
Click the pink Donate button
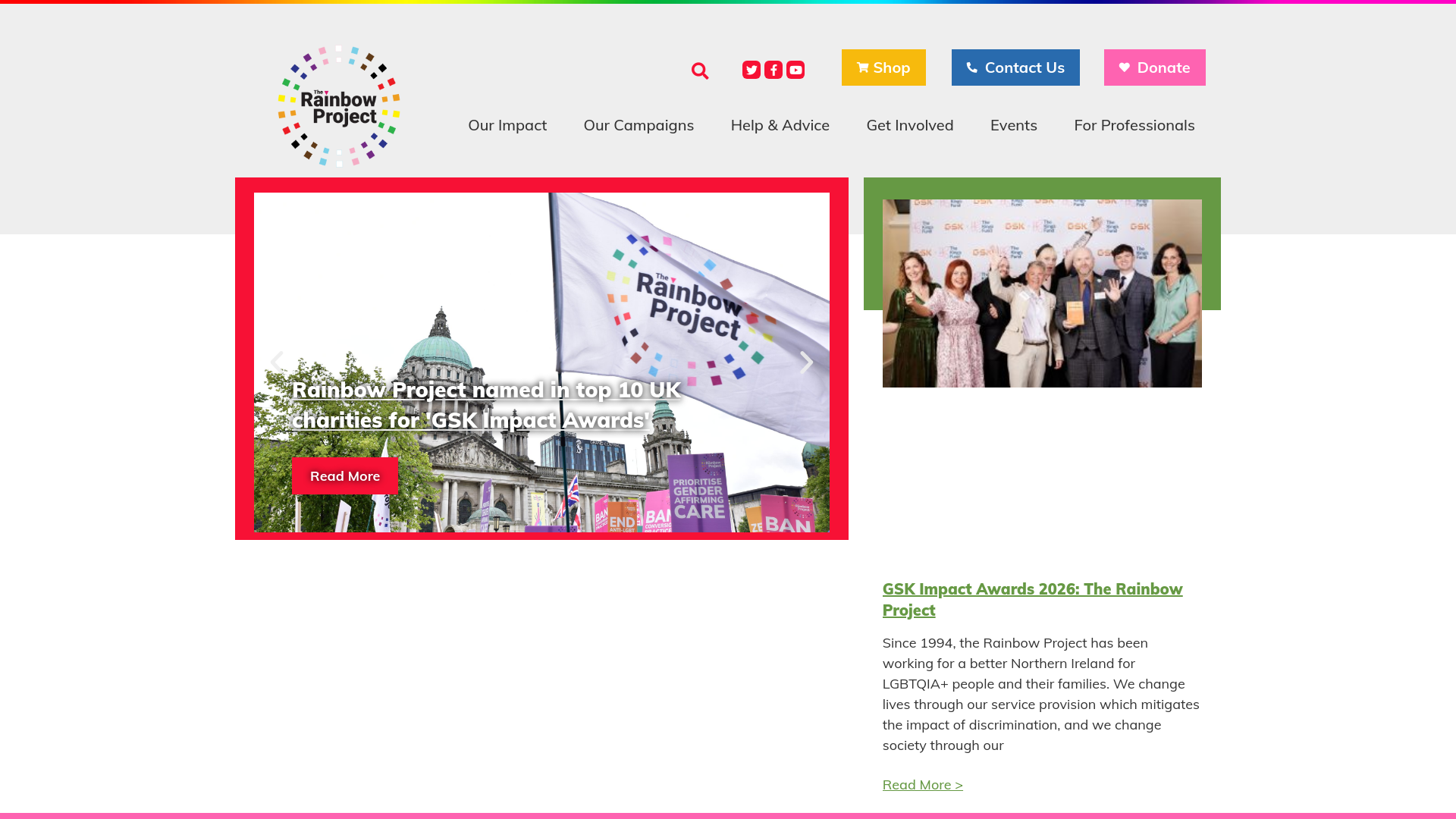1154,67
